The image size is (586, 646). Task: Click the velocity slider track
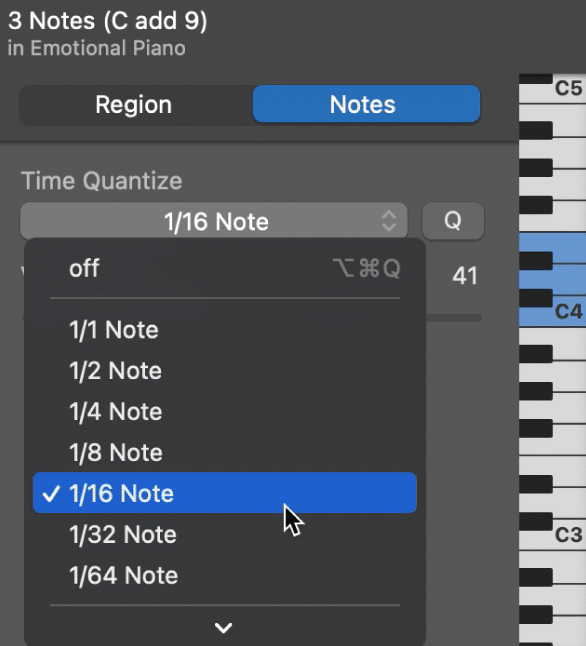coord(453,318)
